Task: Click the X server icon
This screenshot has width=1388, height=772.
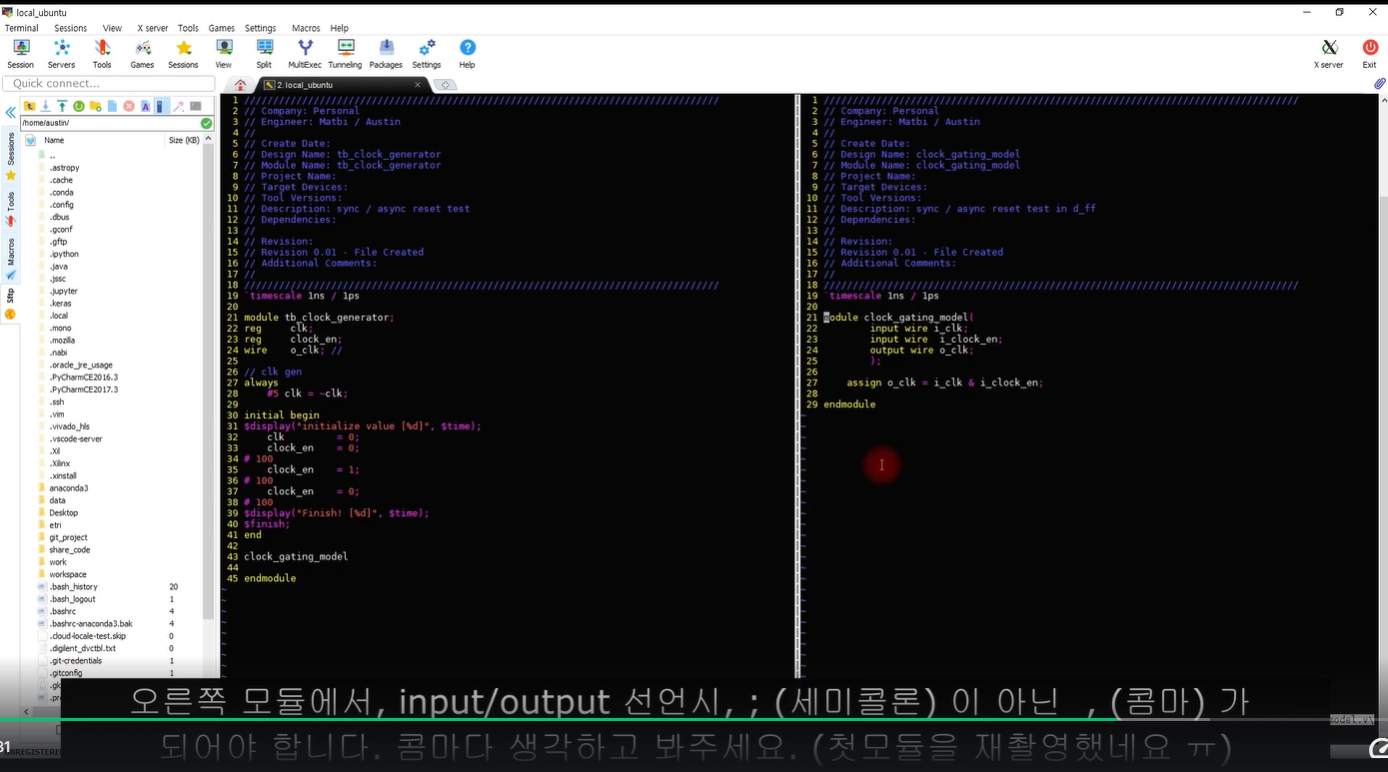Action: (1328, 54)
